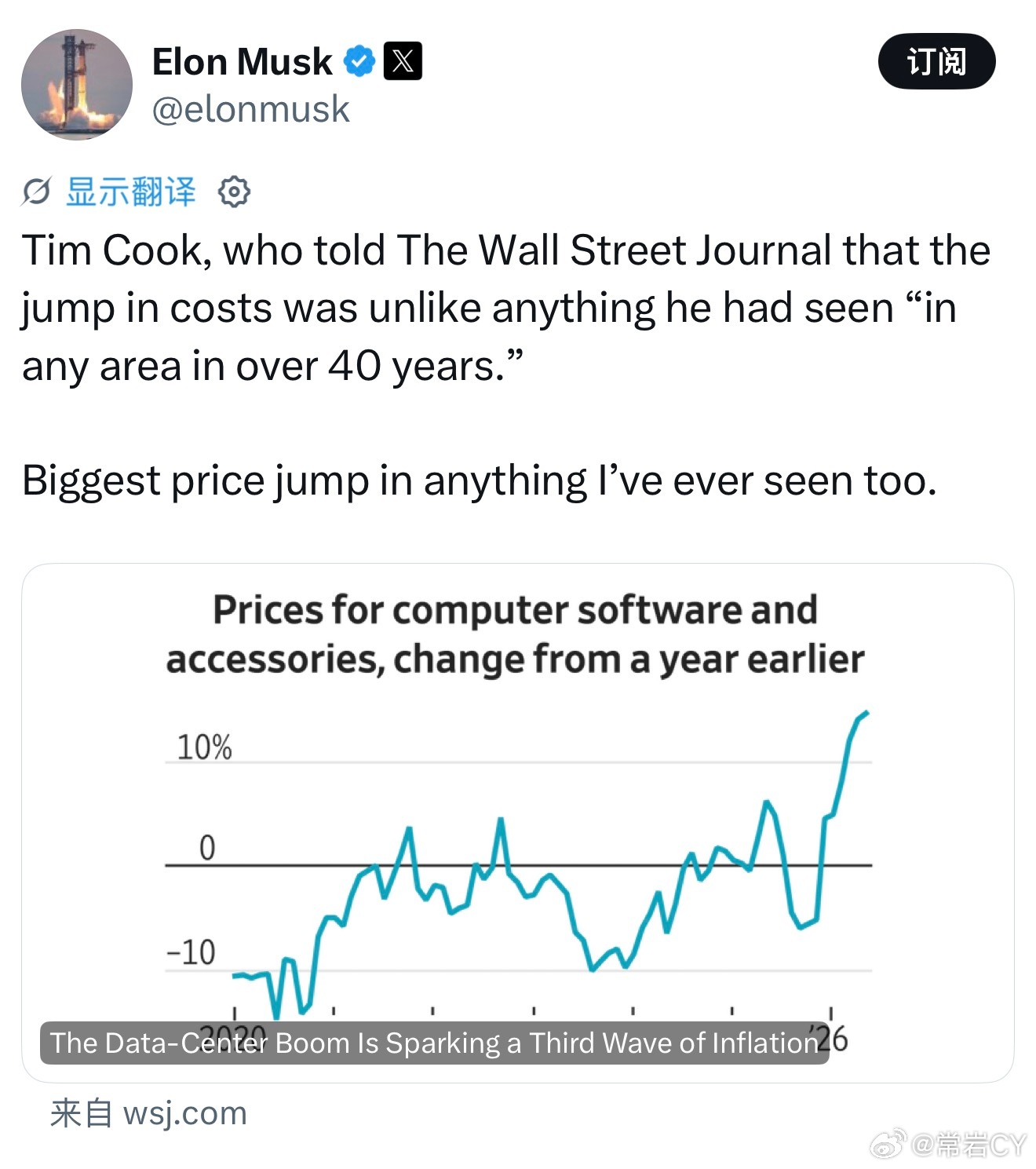The image size is (1036, 1169).
Task: Tap the 订阅 subscribe button
Action: point(936,61)
